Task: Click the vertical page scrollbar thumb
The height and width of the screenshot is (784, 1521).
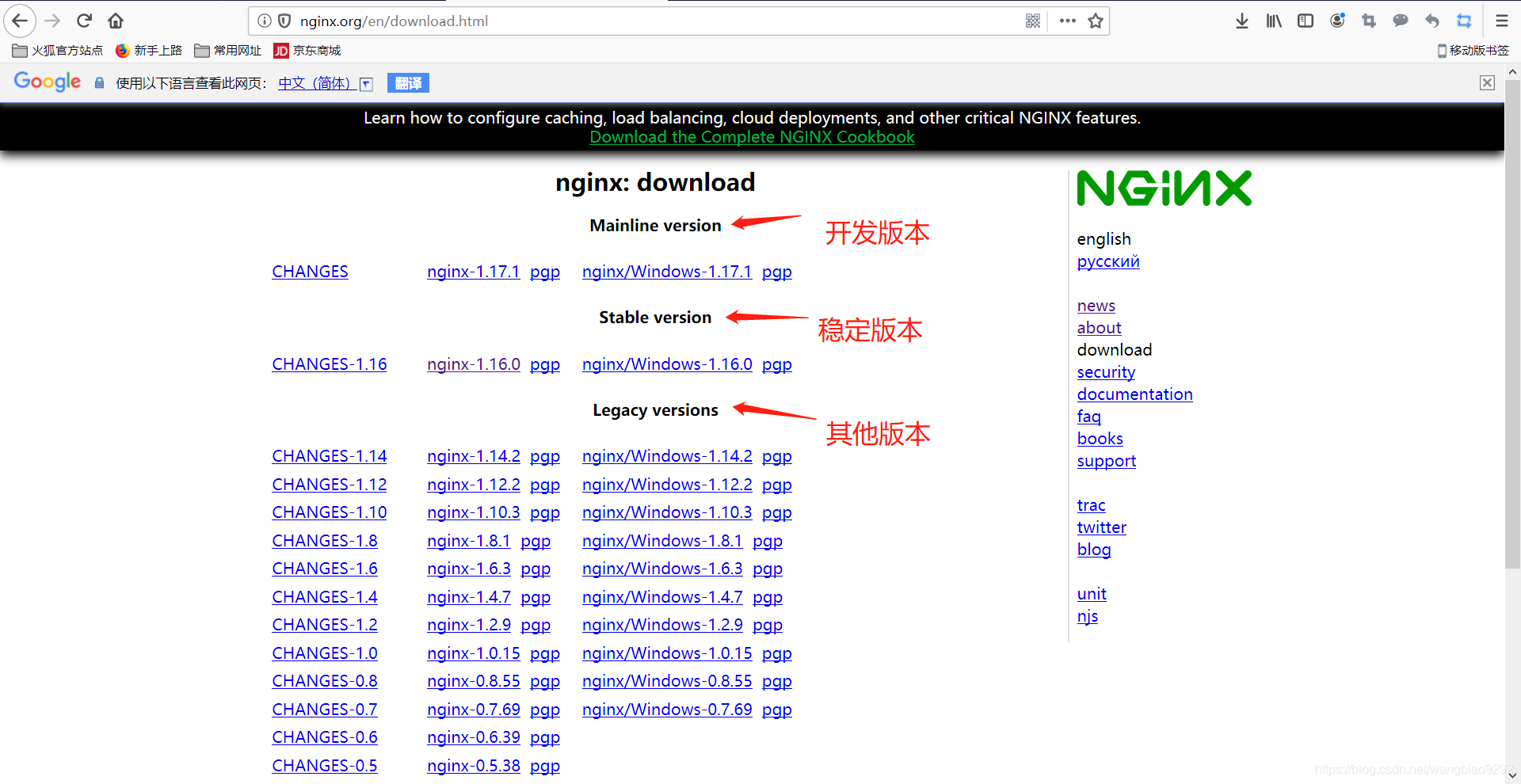Action: (1512, 323)
